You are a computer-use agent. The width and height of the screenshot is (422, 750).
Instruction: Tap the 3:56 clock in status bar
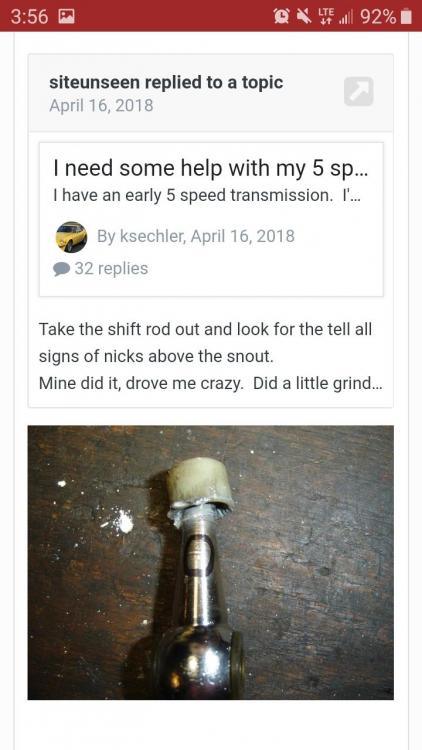(29, 17)
